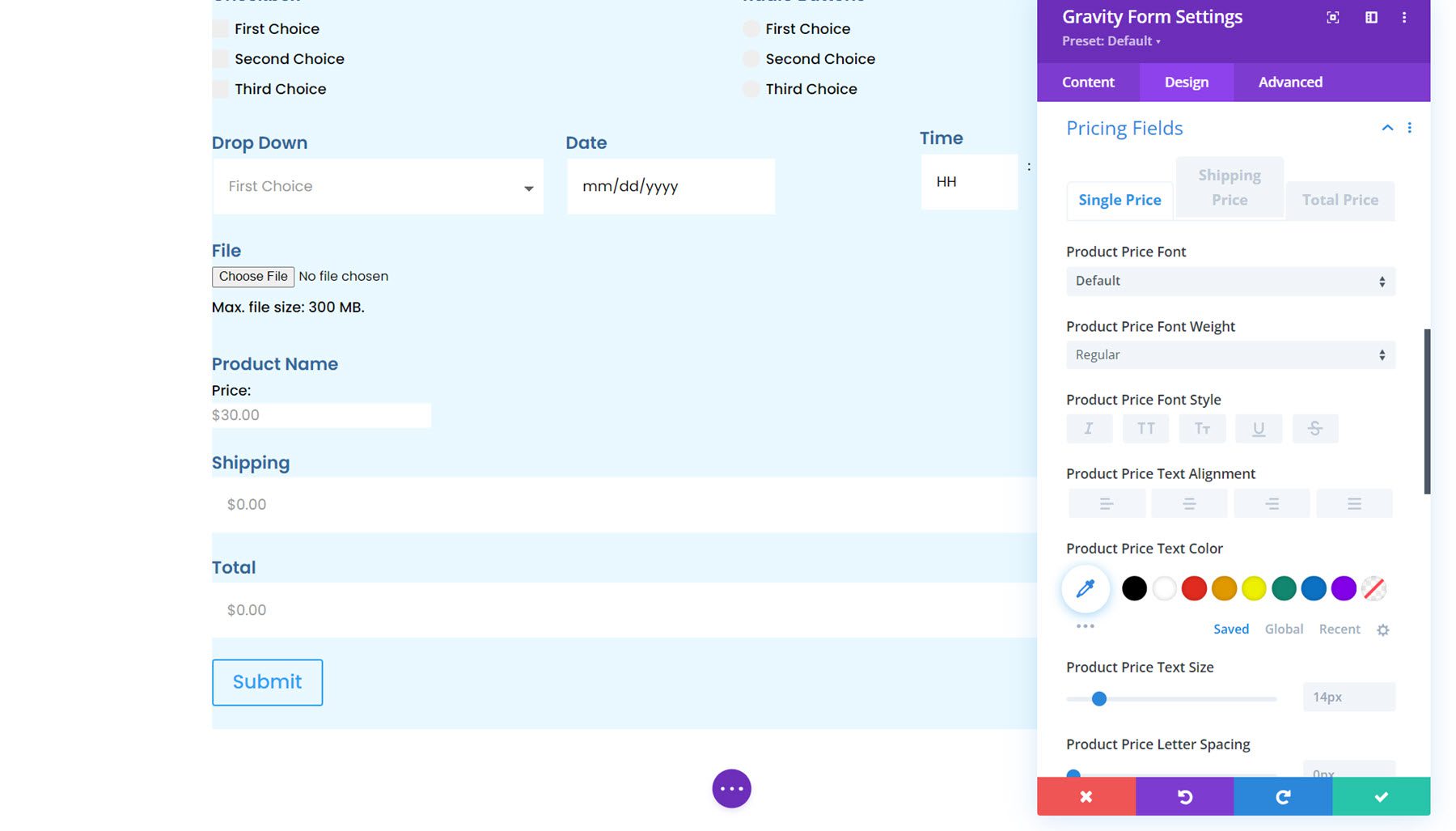Set Product Price Text Alignment to center
This screenshot has height=831, width=1456.
click(1189, 502)
